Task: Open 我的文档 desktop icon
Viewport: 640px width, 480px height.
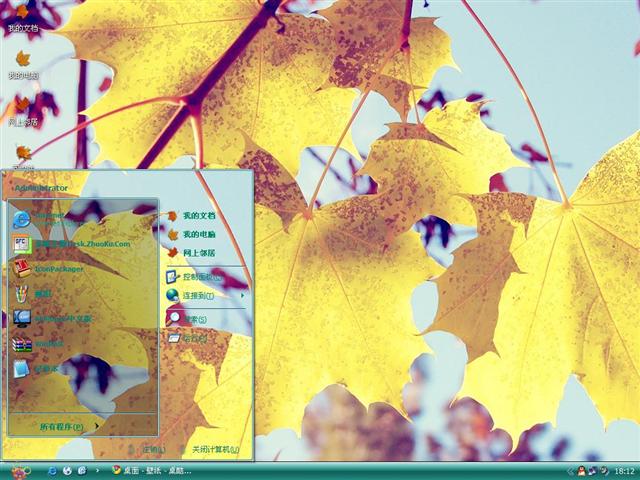Action: pos(23,18)
